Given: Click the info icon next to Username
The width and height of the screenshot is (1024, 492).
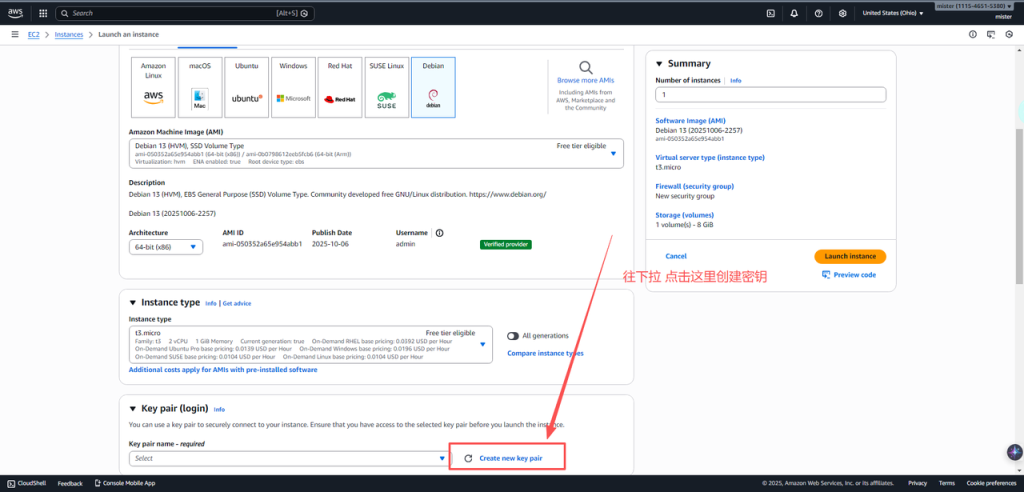Looking at the screenshot, I should pos(440,233).
